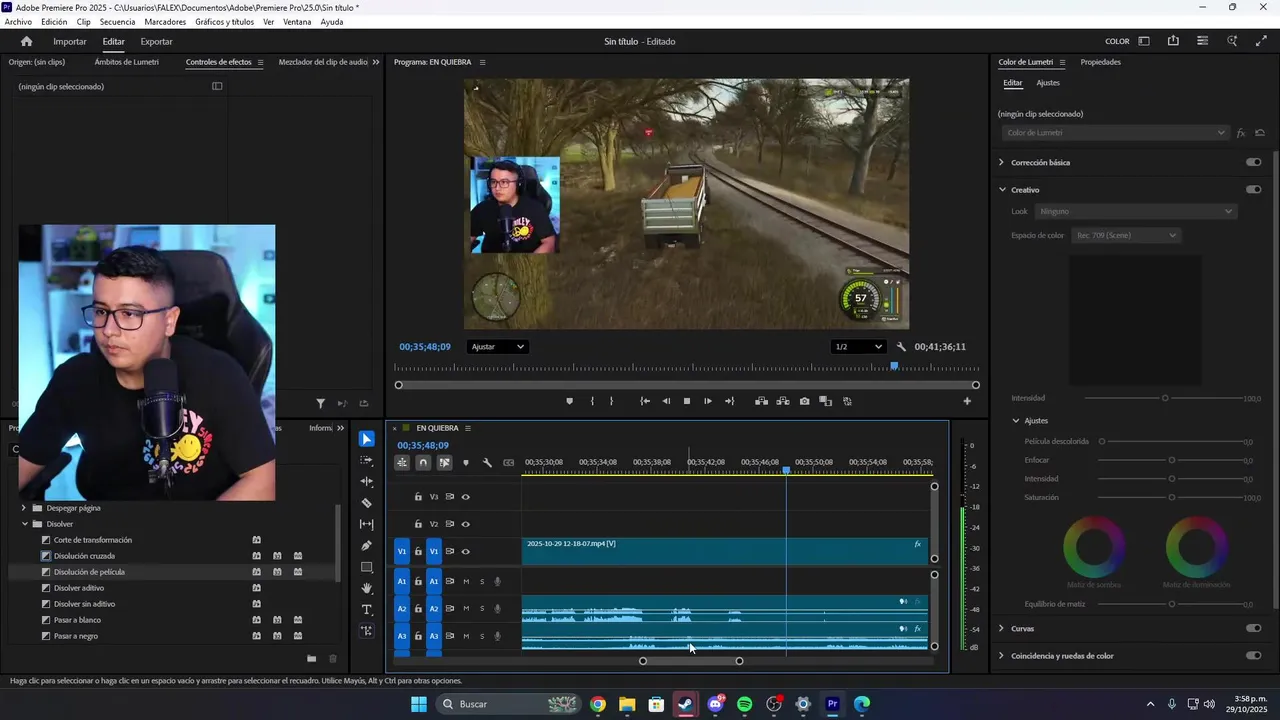The height and width of the screenshot is (720, 1280).
Task: Open the program monitor button editor plus
Action: pos(967,401)
